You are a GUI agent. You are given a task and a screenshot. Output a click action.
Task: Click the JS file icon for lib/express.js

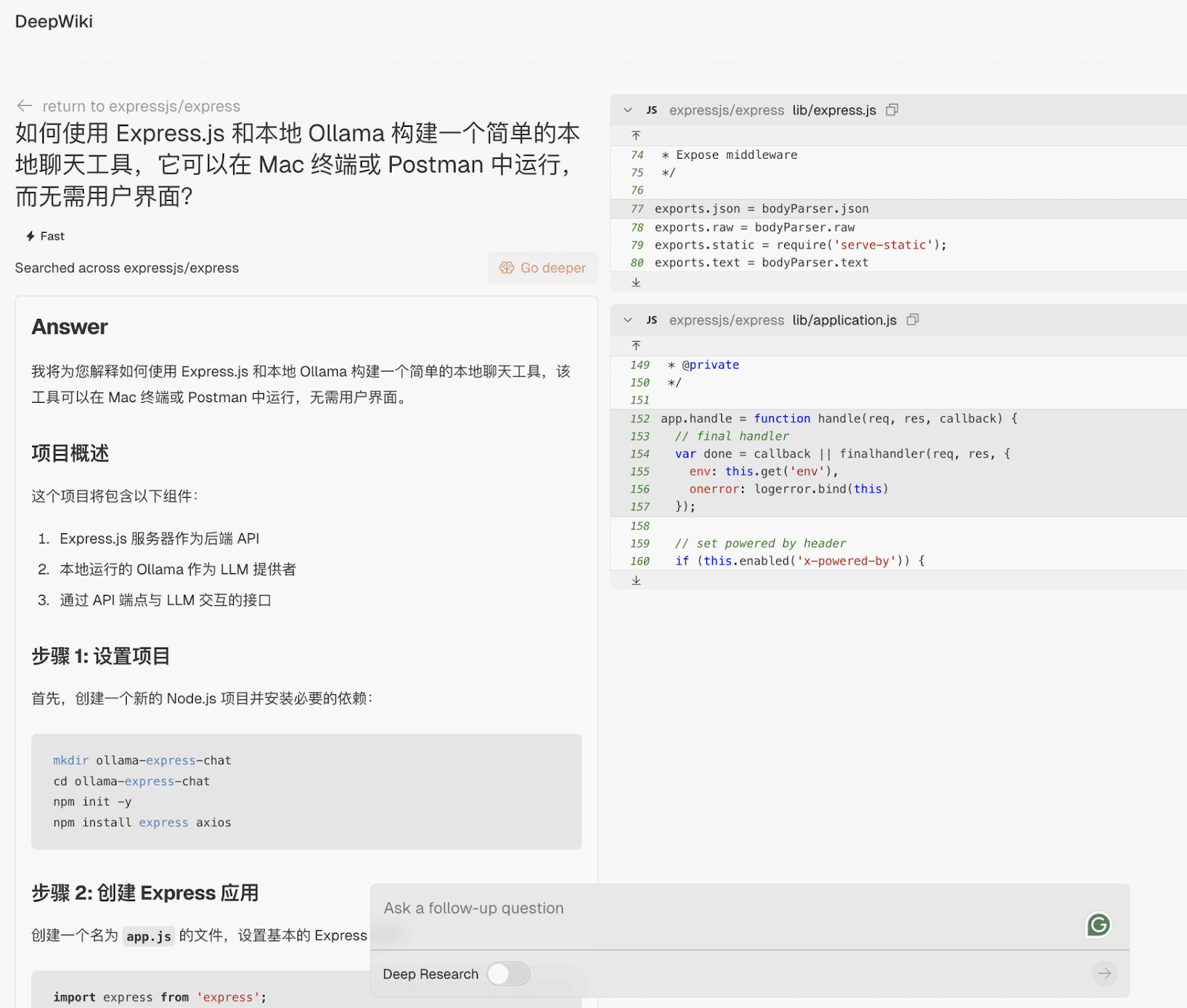pyautogui.click(x=651, y=110)
